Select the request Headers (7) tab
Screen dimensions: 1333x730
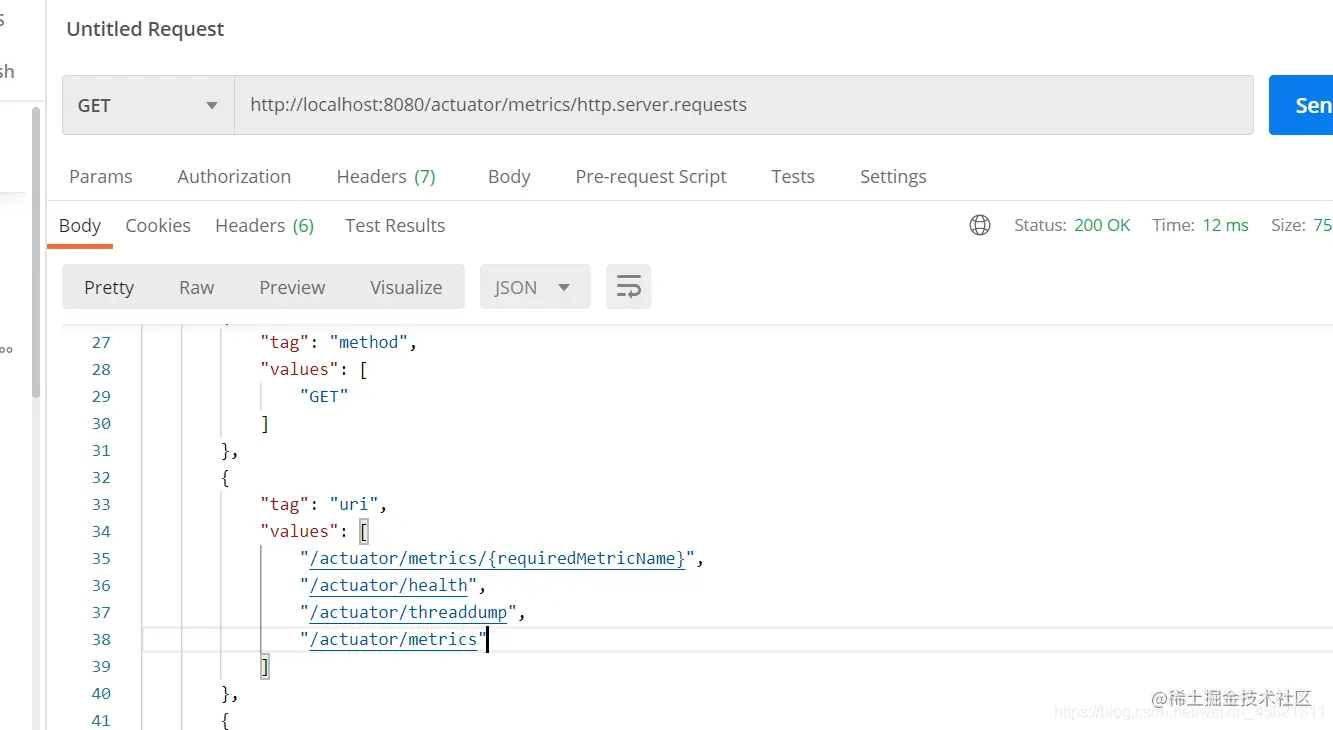(x=386, y=176)
